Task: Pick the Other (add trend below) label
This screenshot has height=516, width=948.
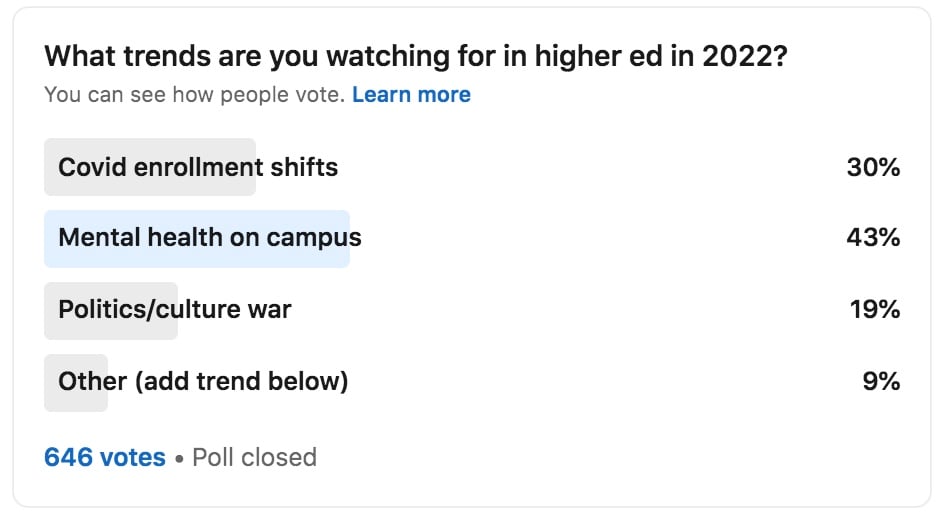Action: point(203,382)
